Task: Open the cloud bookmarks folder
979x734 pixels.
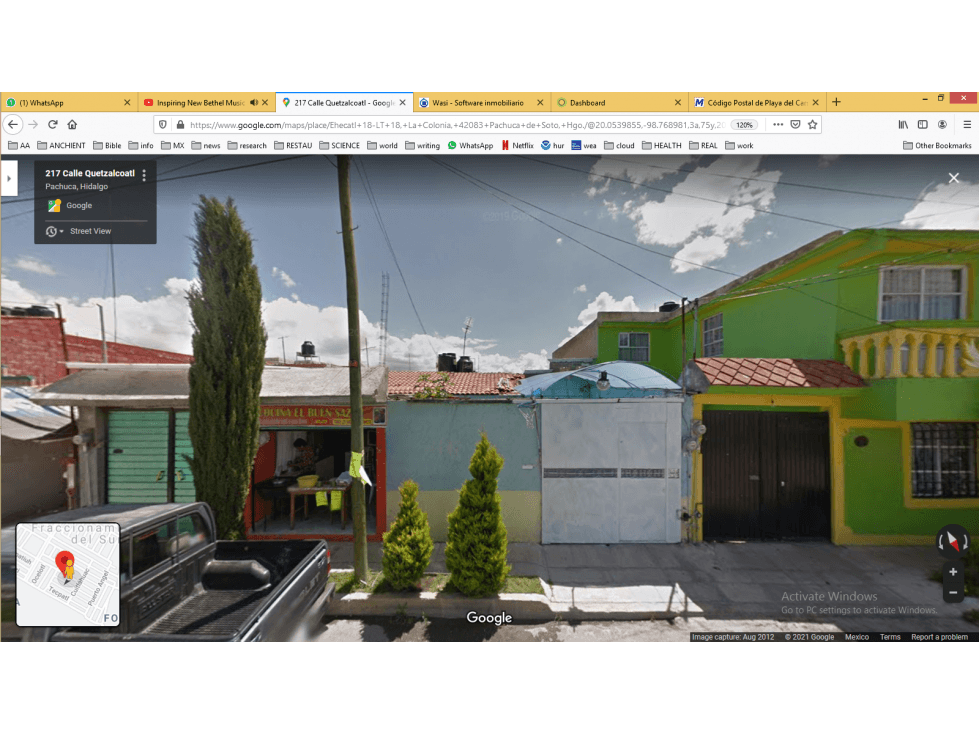Action: pyautogui.click(x=619, y=145)
